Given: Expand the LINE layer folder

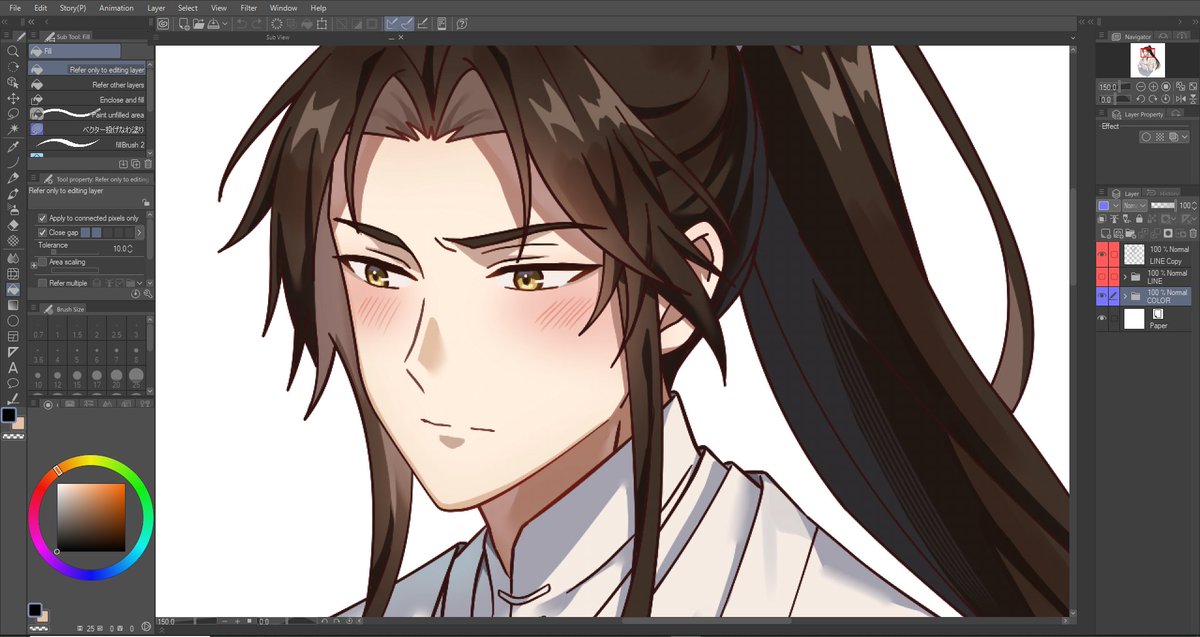Looking at the screenshot, I should (x=1126, y=276).
